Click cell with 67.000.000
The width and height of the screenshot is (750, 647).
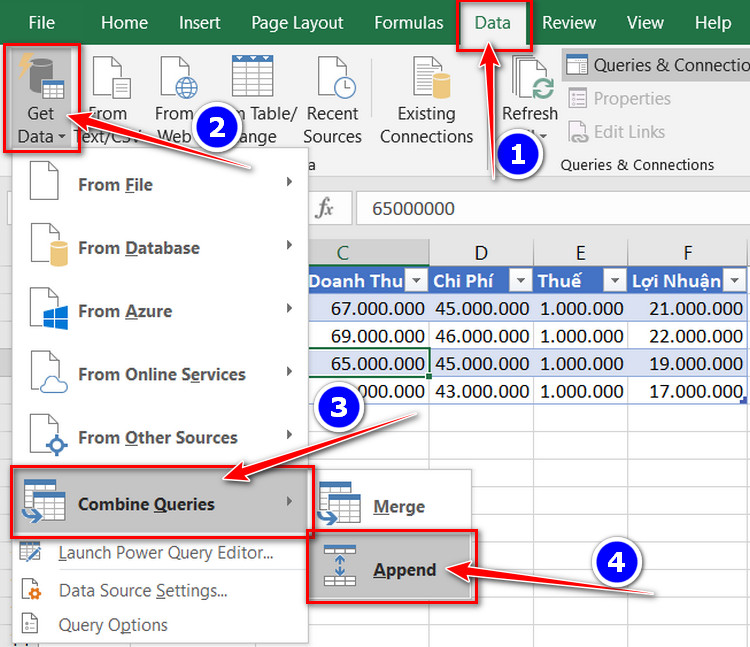click(x=369, y=308)
